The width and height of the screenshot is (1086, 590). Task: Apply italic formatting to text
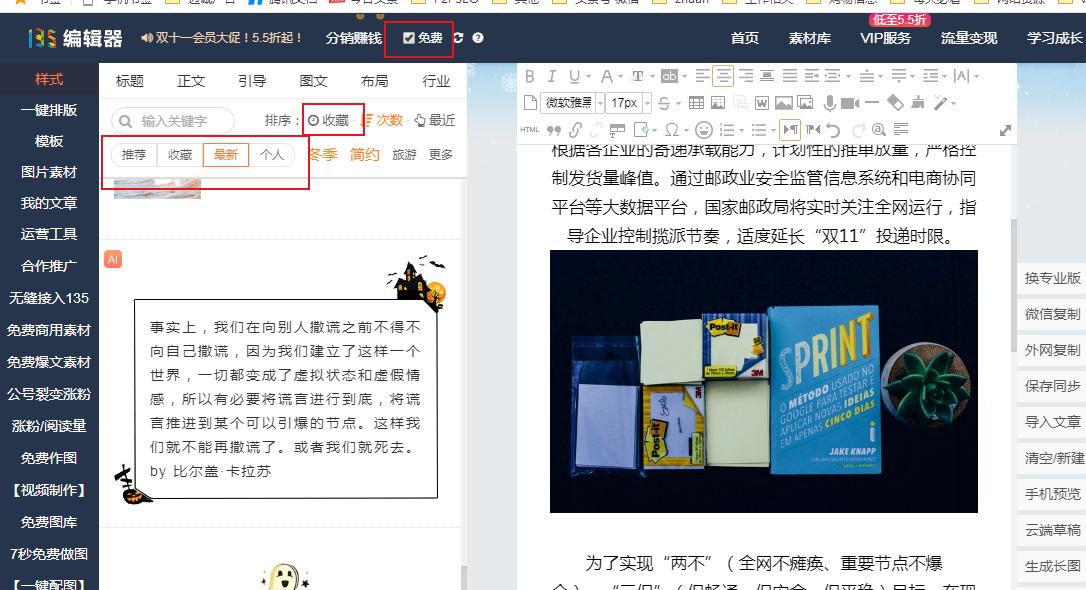coord(551,77)
